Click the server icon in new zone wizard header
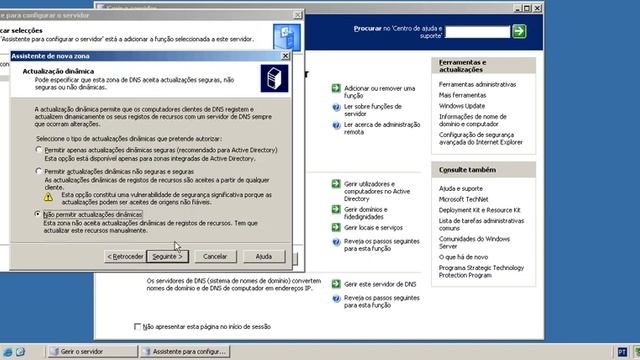Image resolution: width=640 pixels, height=360 pixels. click(x=274, y=78)
